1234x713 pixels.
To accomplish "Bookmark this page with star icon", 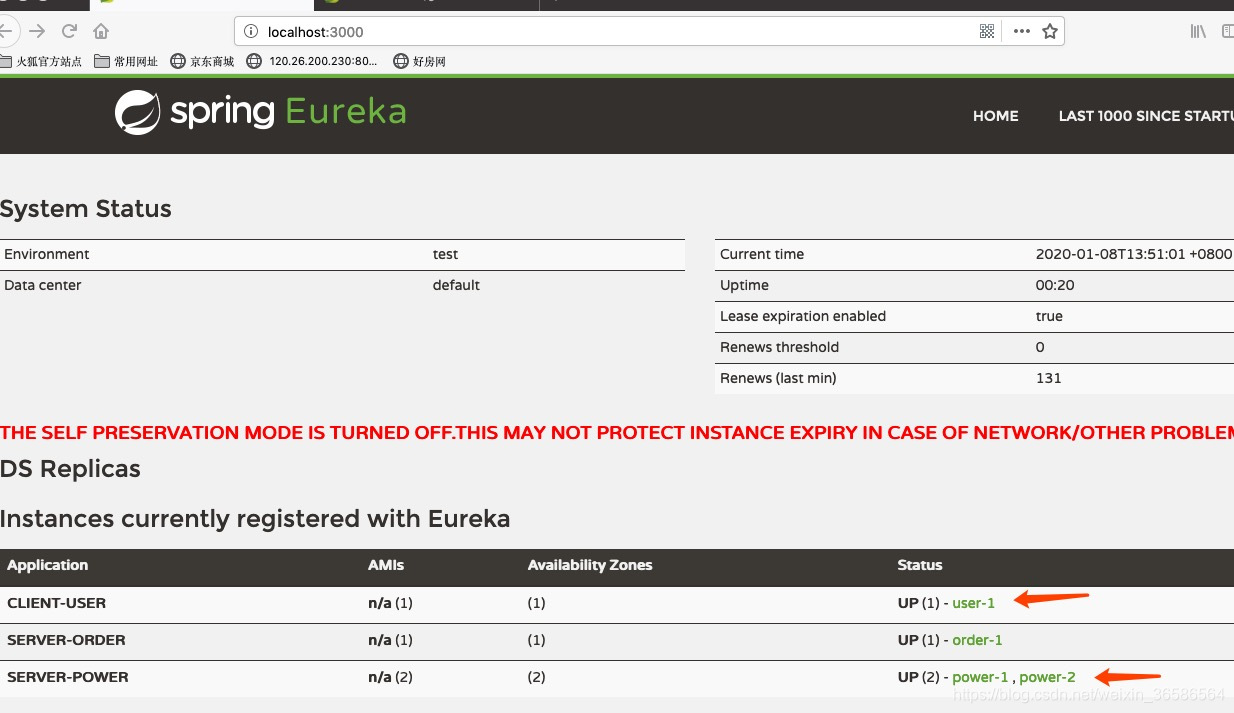I will click(x=1050, y=32).
